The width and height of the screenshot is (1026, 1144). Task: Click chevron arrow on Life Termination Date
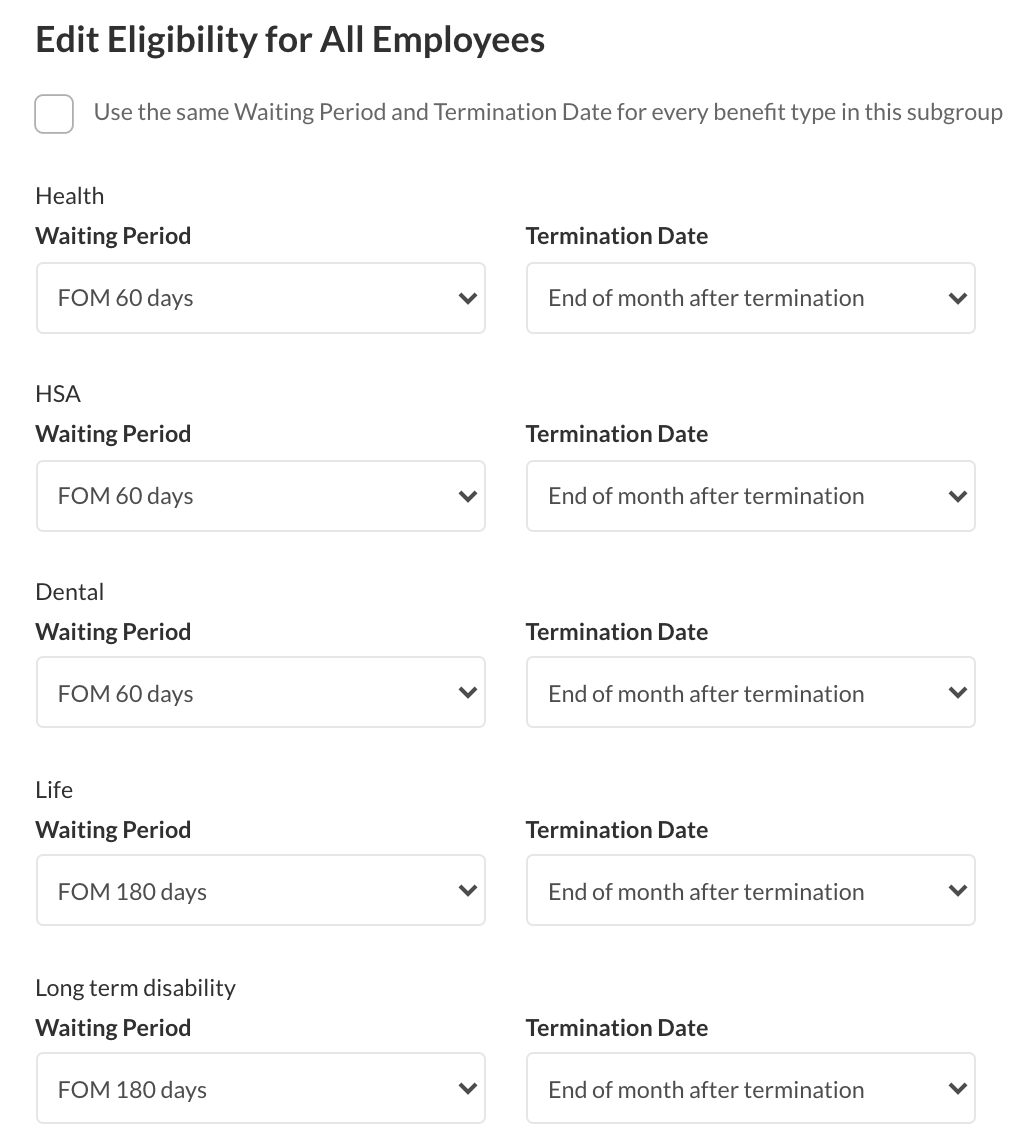[958, 890]
